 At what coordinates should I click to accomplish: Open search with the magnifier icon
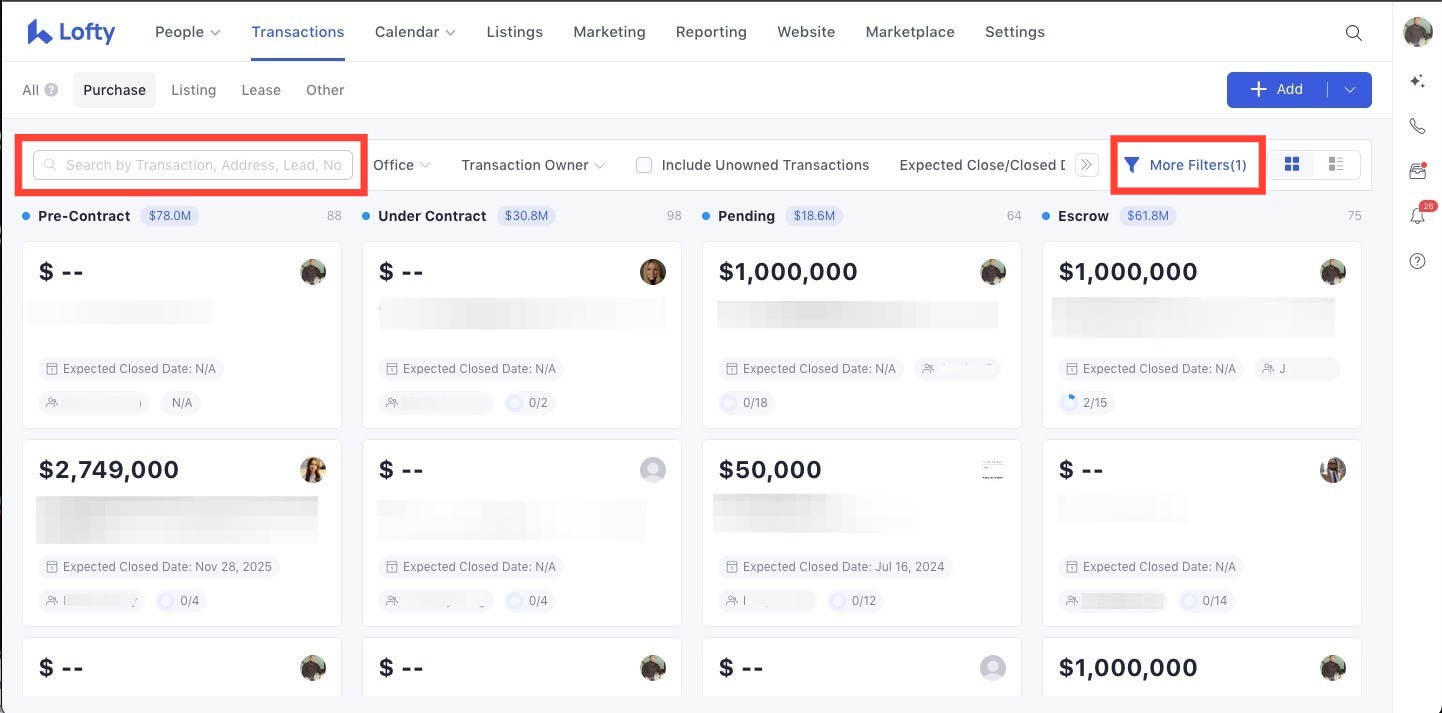click(1353, 33)
